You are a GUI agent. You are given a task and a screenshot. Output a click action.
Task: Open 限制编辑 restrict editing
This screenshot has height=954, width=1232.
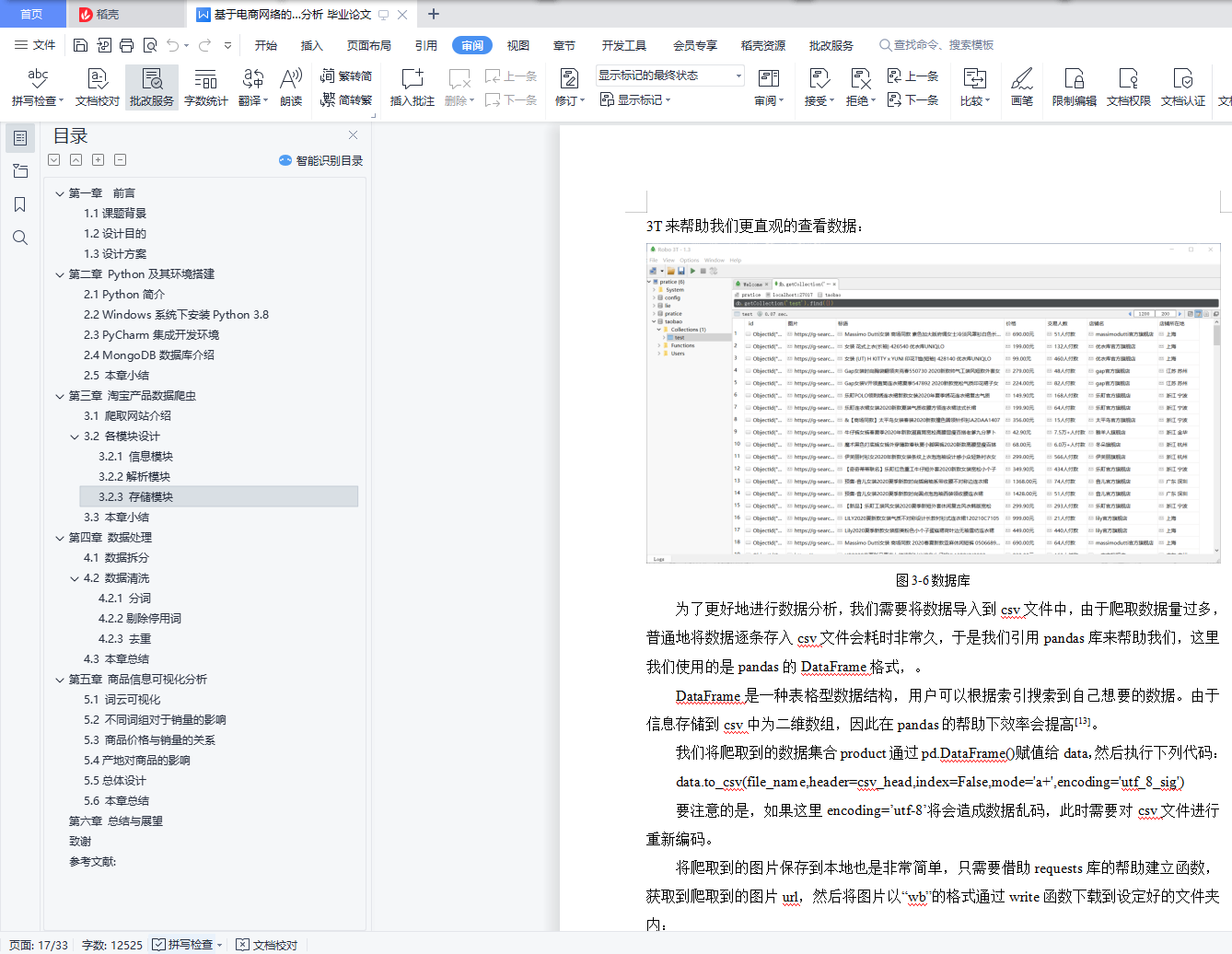coord(1075,87)
